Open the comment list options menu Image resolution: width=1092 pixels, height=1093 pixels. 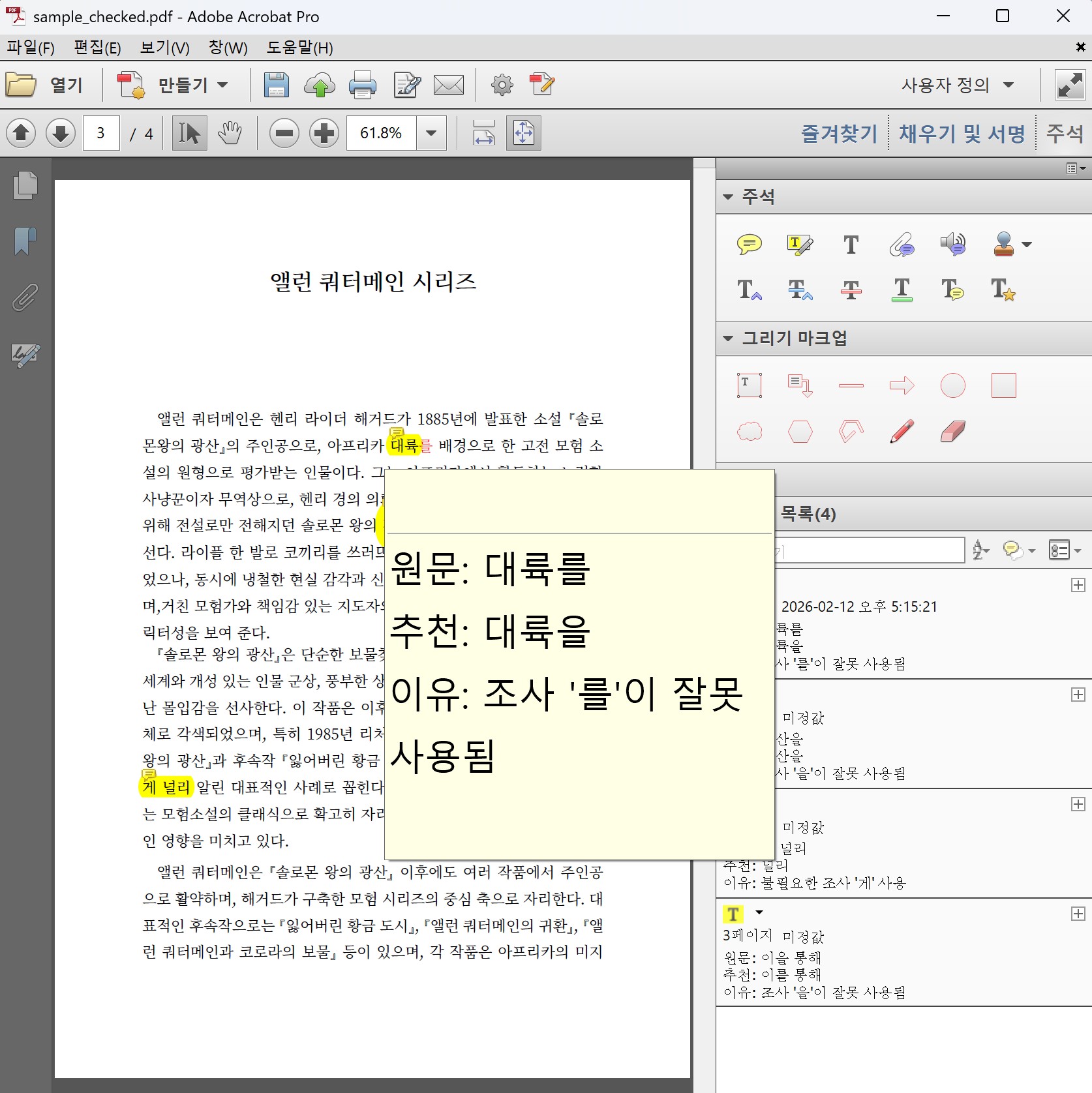pos(1065,550)
